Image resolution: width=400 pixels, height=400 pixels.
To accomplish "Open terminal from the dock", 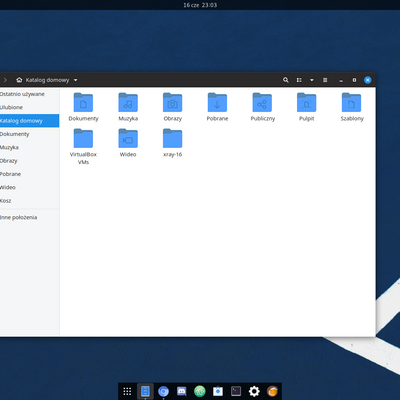I will coord(236,391).
